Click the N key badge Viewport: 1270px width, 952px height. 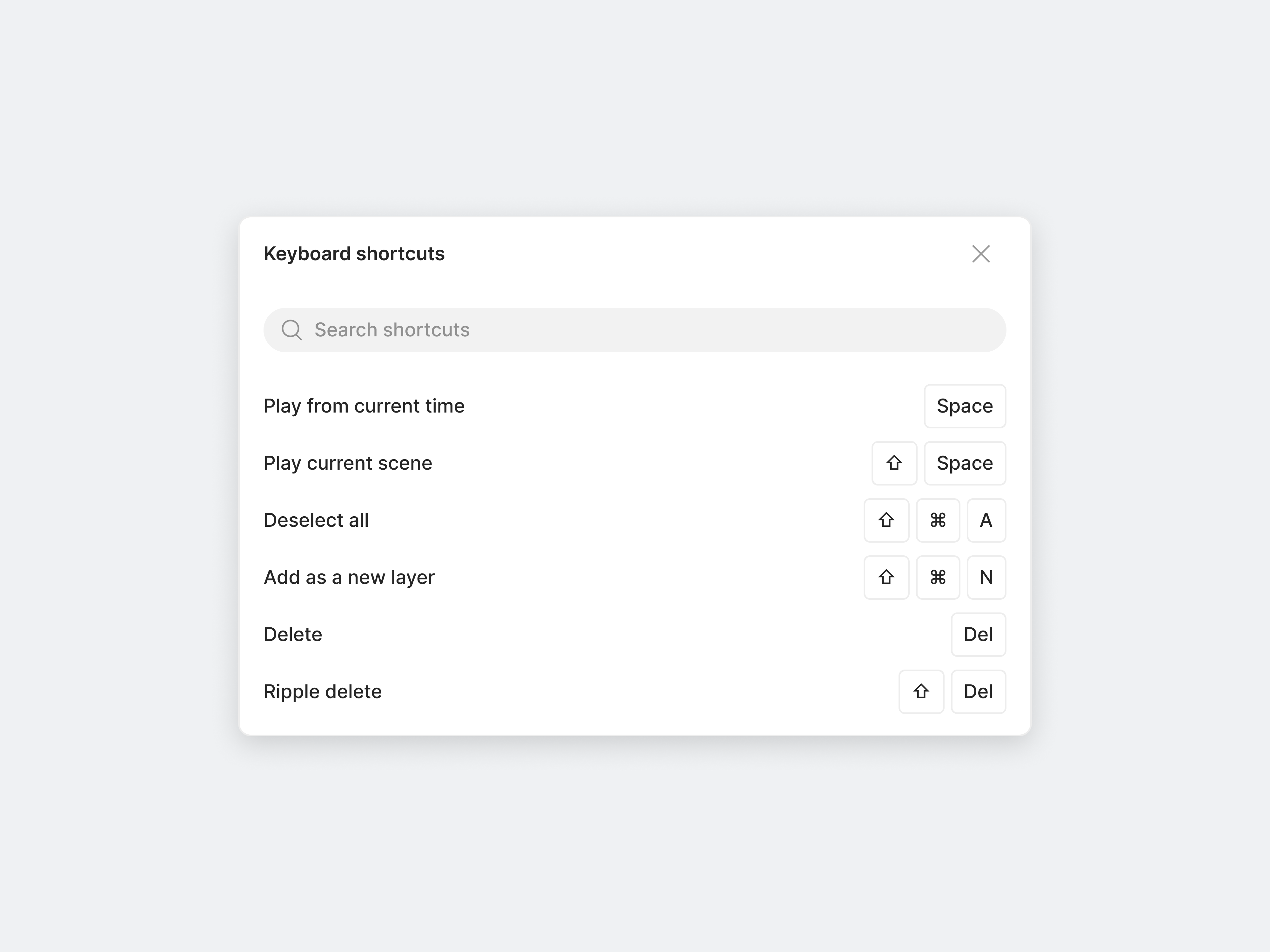coord(986,577)
